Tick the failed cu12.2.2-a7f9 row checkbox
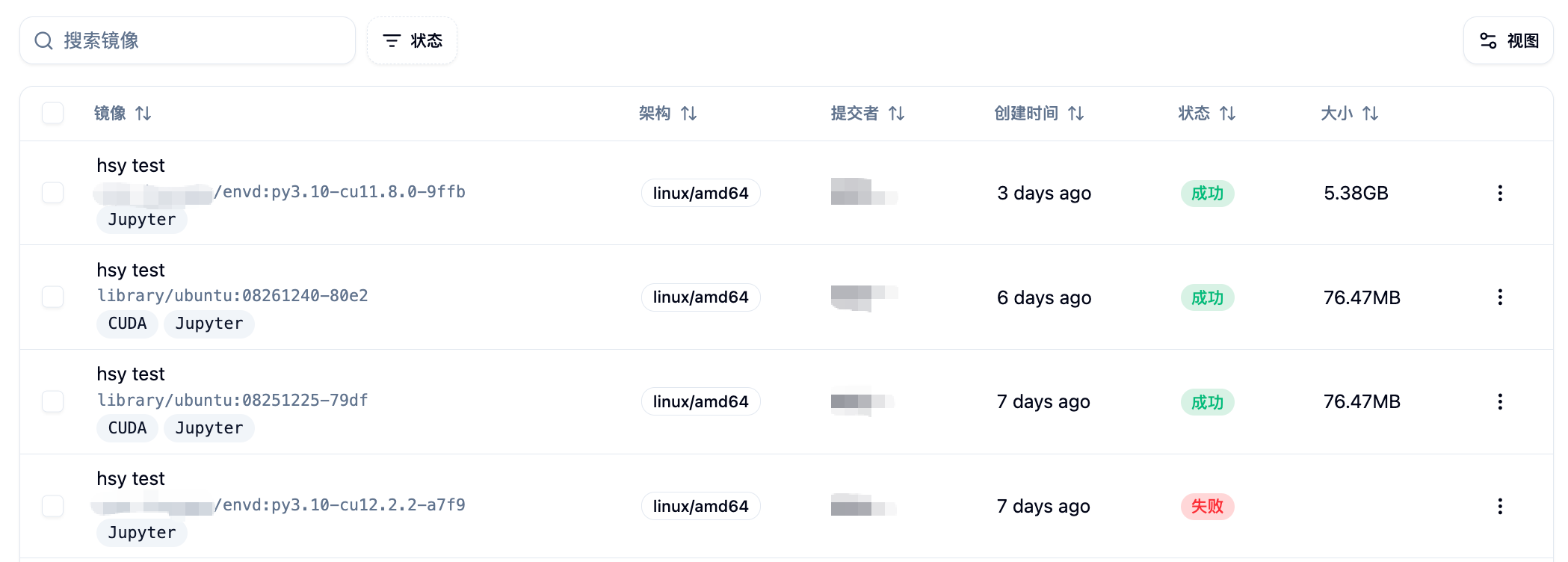Screen dimensions: 1568x562 coord(53,506)
